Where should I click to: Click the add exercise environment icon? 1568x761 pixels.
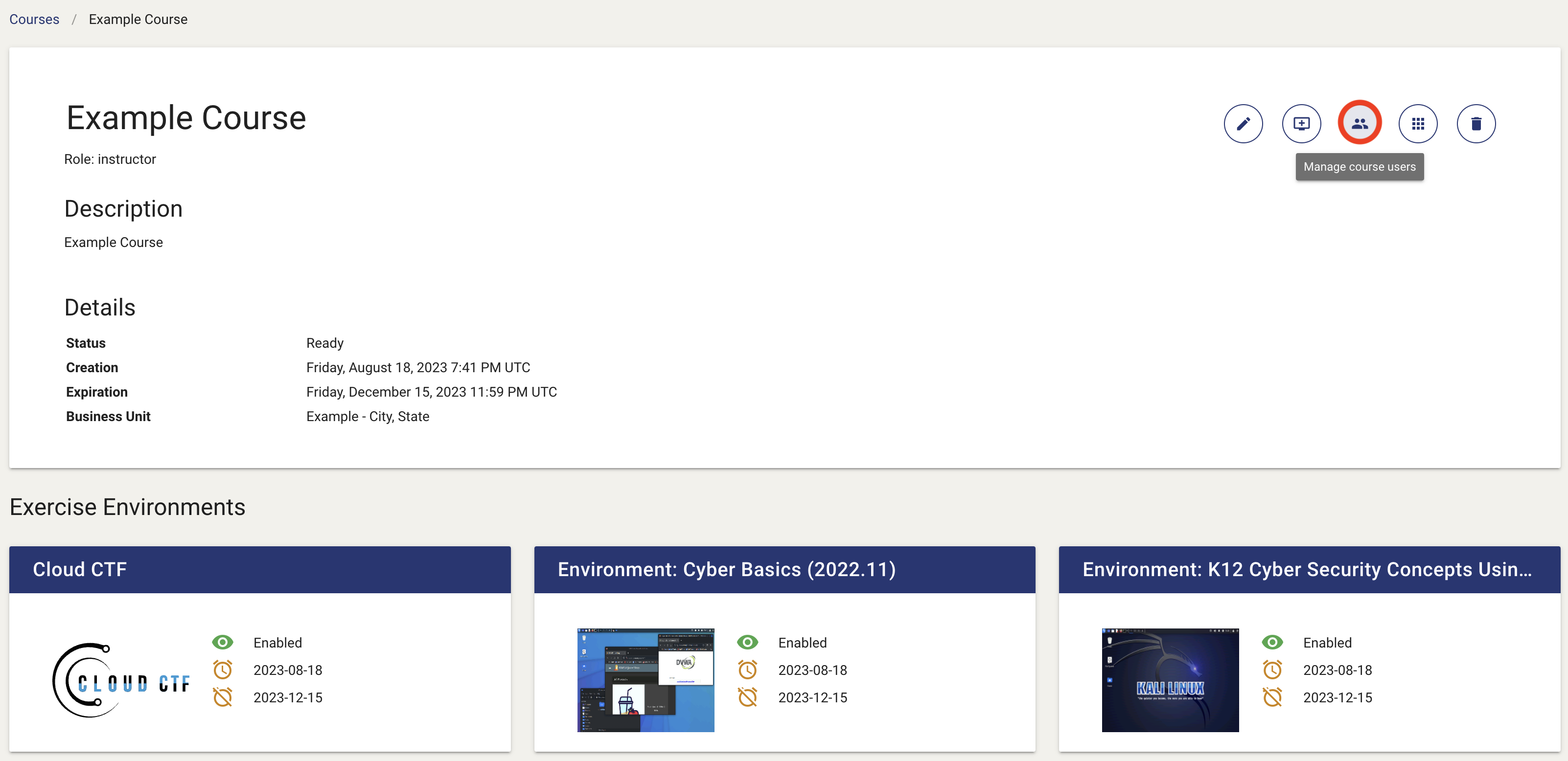[1301, 123]
